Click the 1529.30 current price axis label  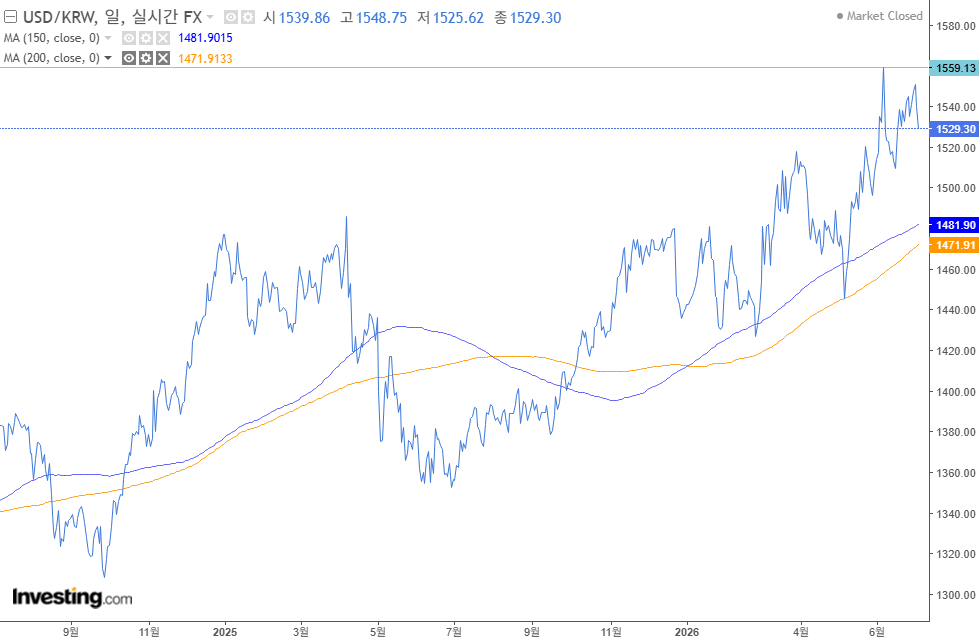tap(955, 129)
